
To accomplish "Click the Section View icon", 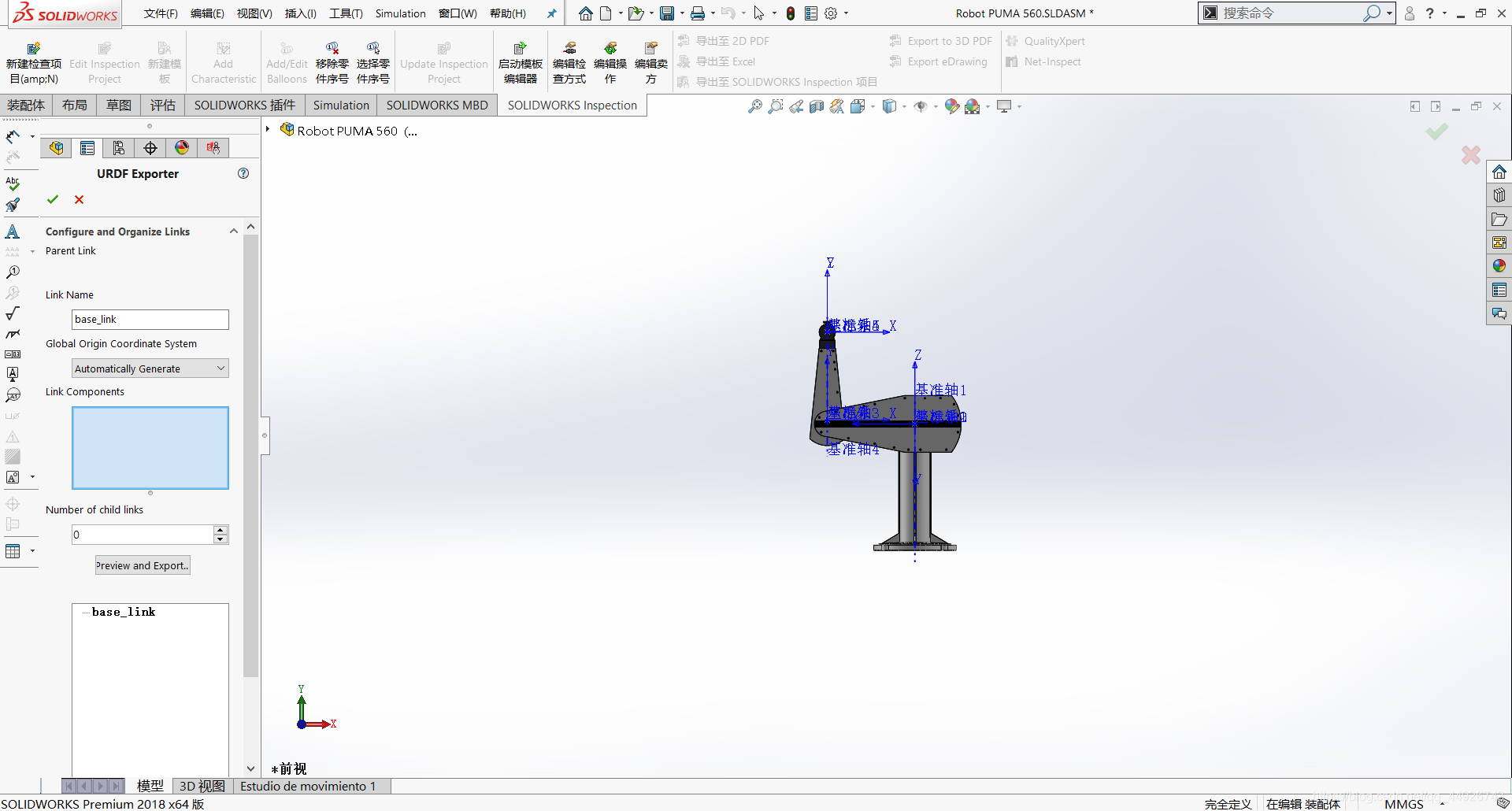I will click(817, 106).
